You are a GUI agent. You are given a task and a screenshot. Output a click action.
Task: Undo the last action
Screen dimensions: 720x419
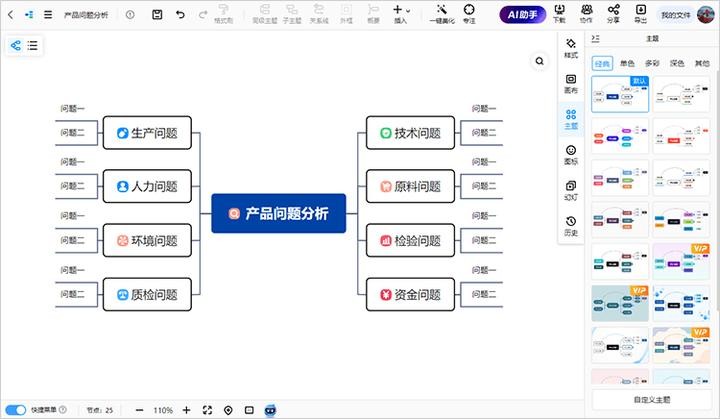pos(180,15)
